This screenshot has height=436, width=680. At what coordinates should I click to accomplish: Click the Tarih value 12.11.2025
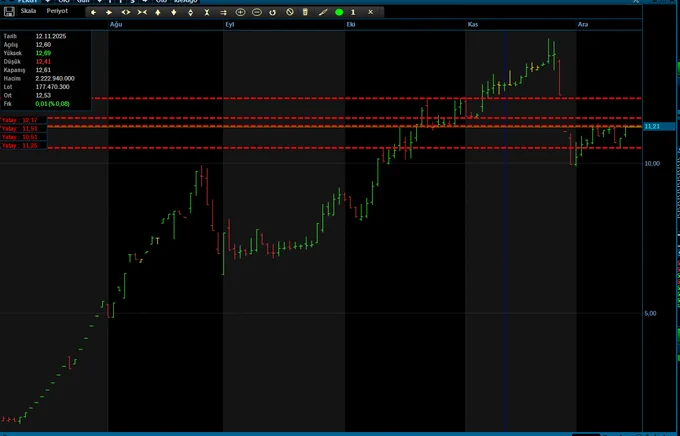[x=51, y=36]
